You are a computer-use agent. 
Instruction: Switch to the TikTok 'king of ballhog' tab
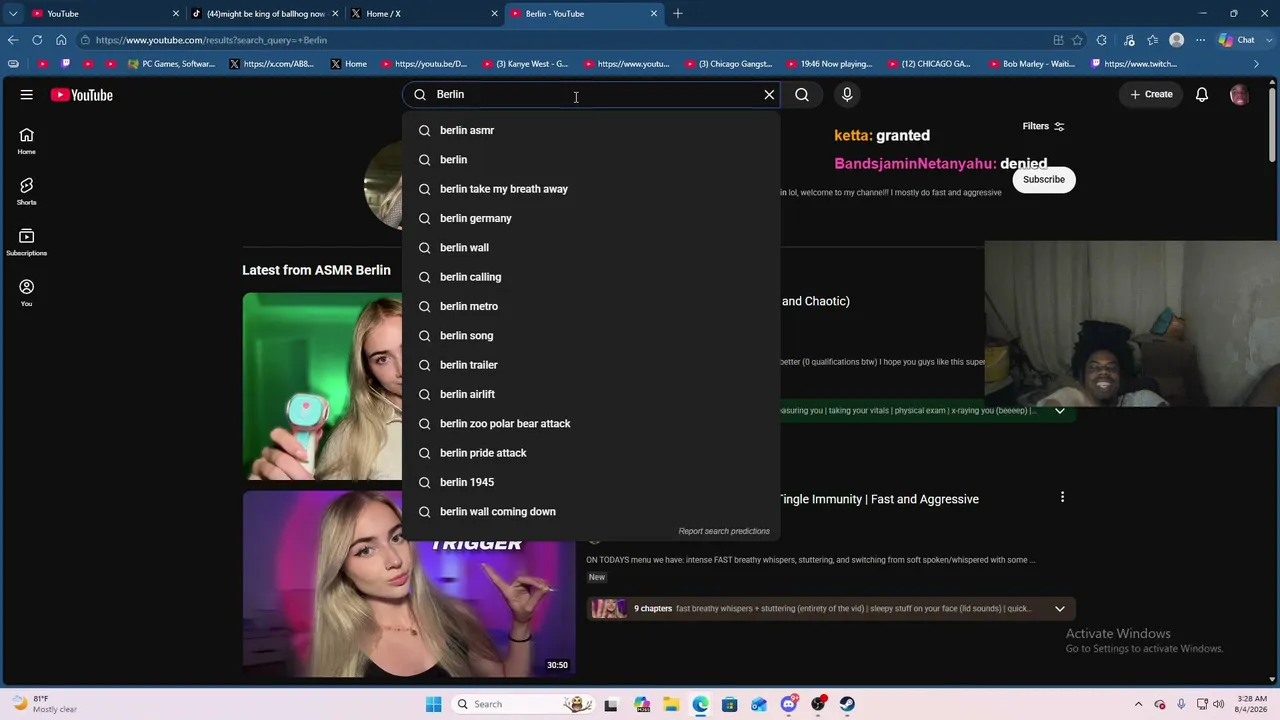(x=265, y=14)
